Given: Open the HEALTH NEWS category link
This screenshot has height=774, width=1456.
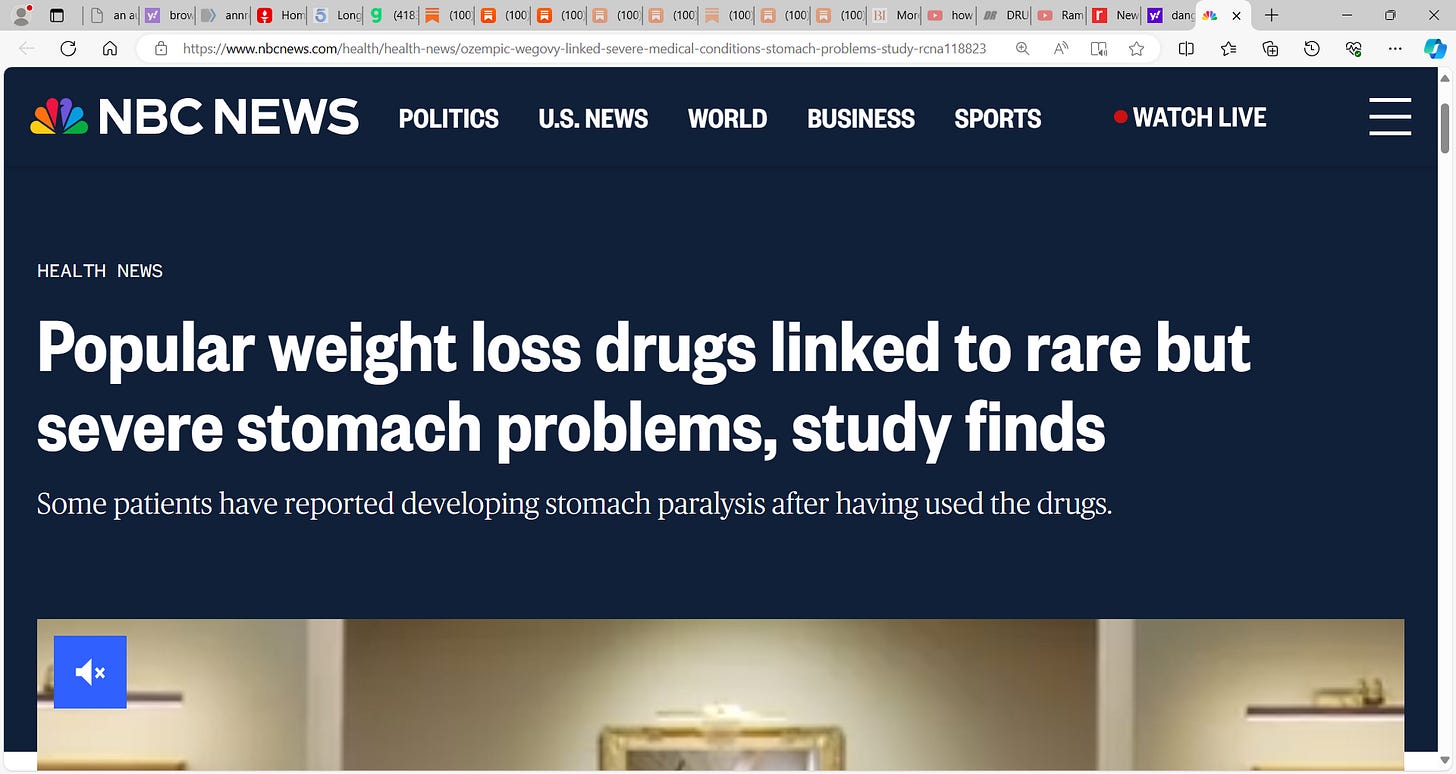Looking at the screenshot, I should [x=100, y=271].
